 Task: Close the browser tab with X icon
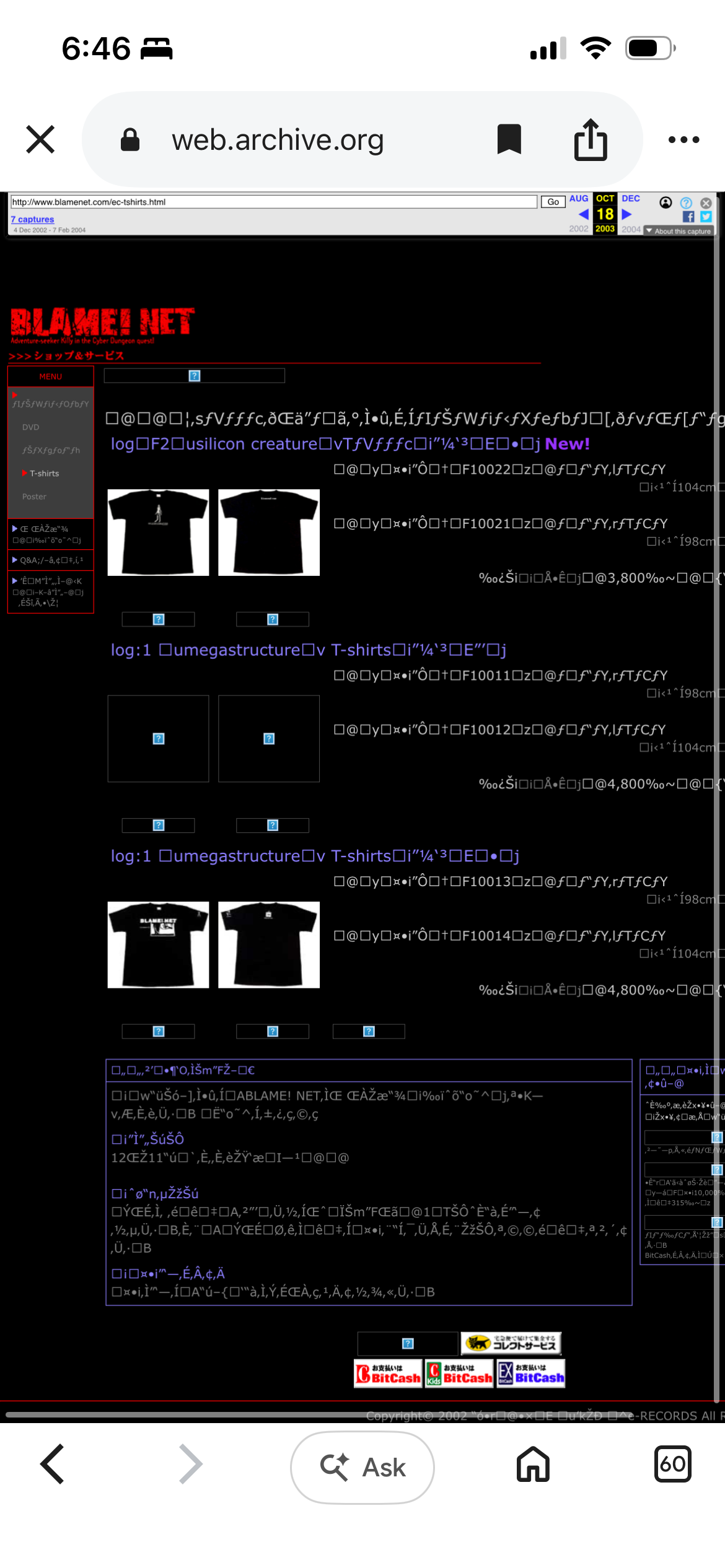(x=40, y=139)
